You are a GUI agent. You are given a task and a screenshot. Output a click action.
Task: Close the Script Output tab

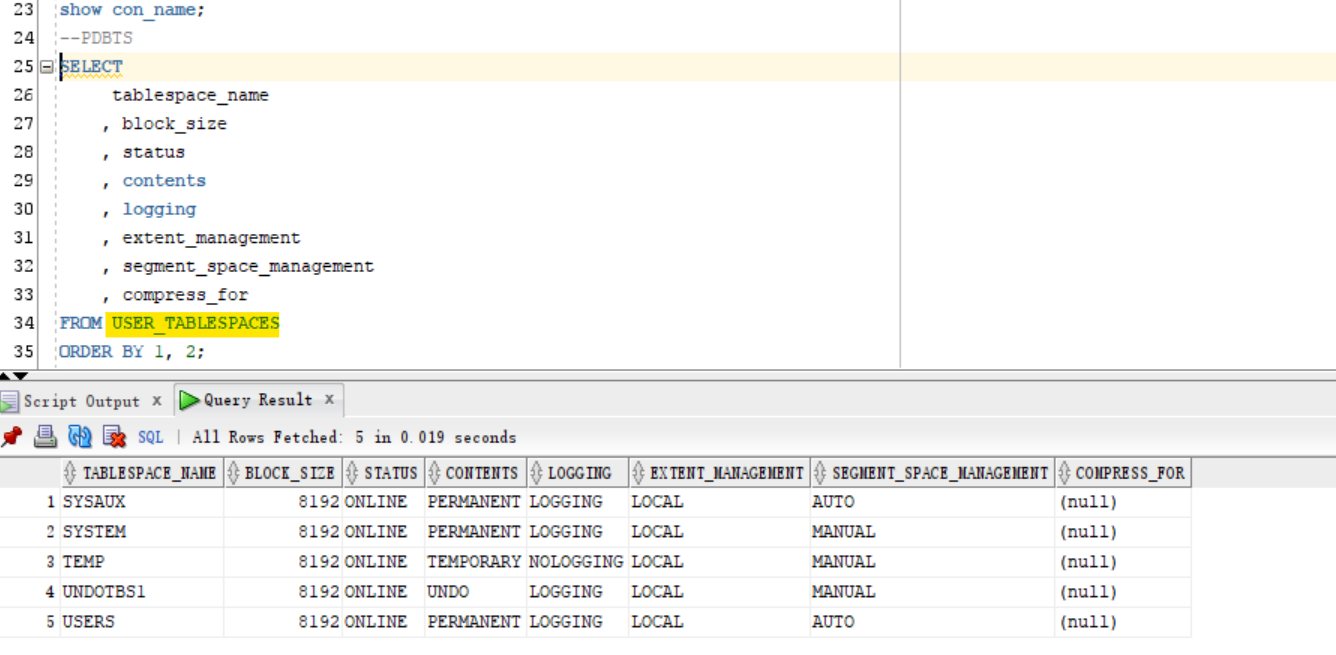(x=157, y=401)
